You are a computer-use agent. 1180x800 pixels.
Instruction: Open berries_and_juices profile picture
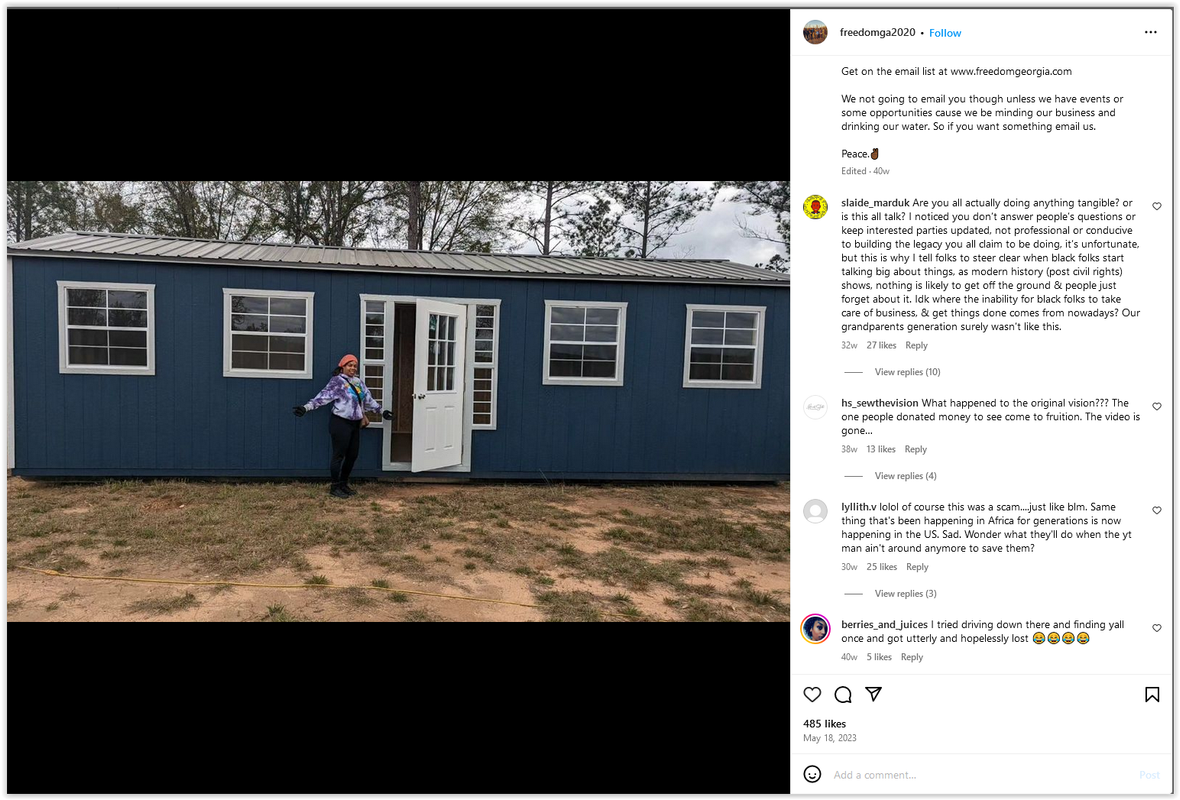815,628
